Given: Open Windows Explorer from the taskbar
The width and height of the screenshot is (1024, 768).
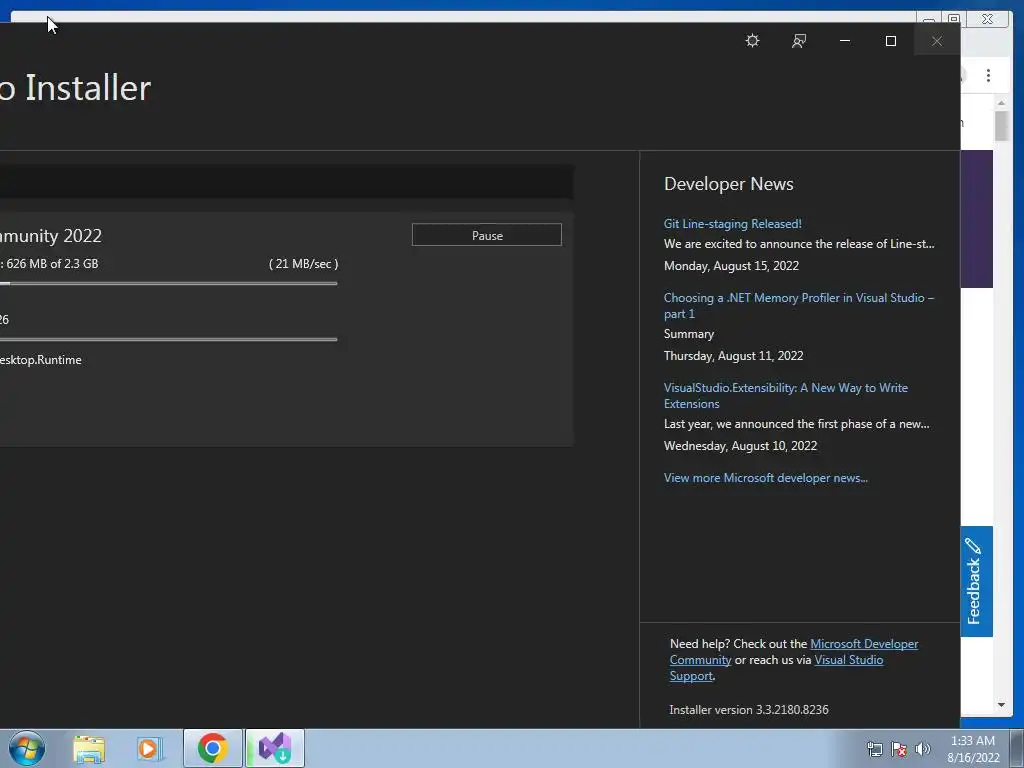Looking at the screenshot, I should [x=89, y=748].
